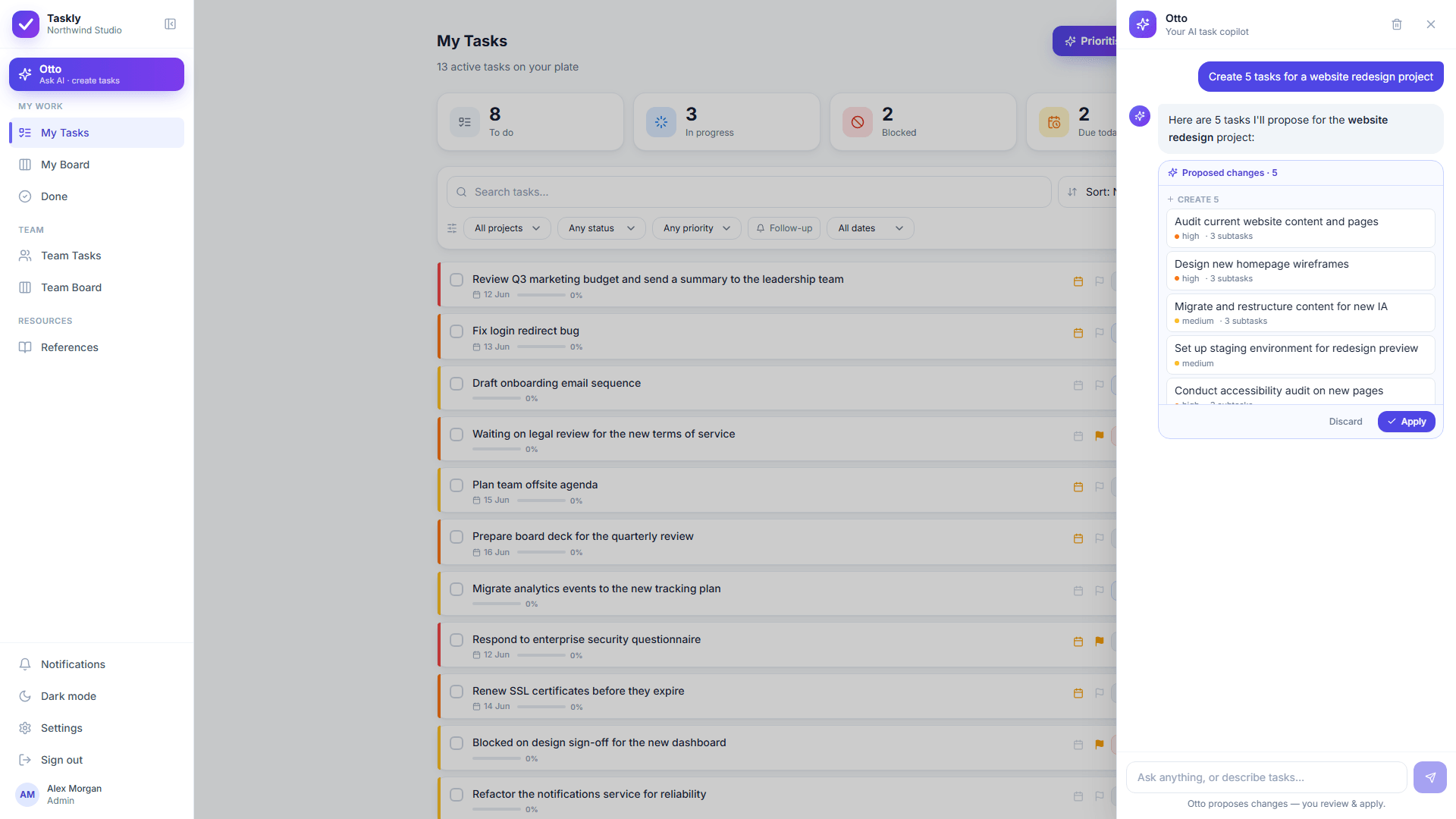Open Team Tasks page
The image size is (1456, 819).
click(96, 256)
